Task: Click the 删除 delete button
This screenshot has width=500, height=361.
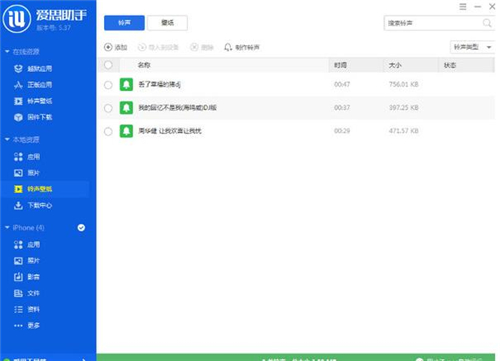Action: (x=202, y=47)
